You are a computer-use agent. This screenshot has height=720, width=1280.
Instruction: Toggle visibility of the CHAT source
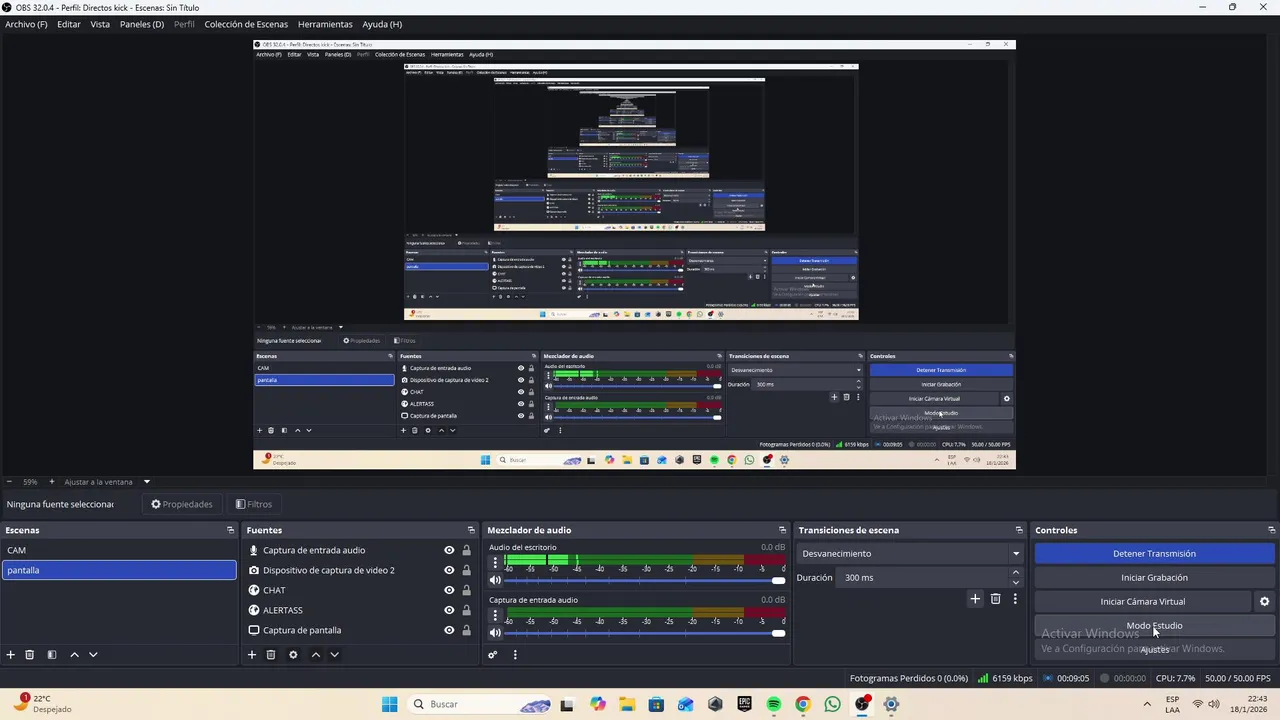tap(449, 590)
